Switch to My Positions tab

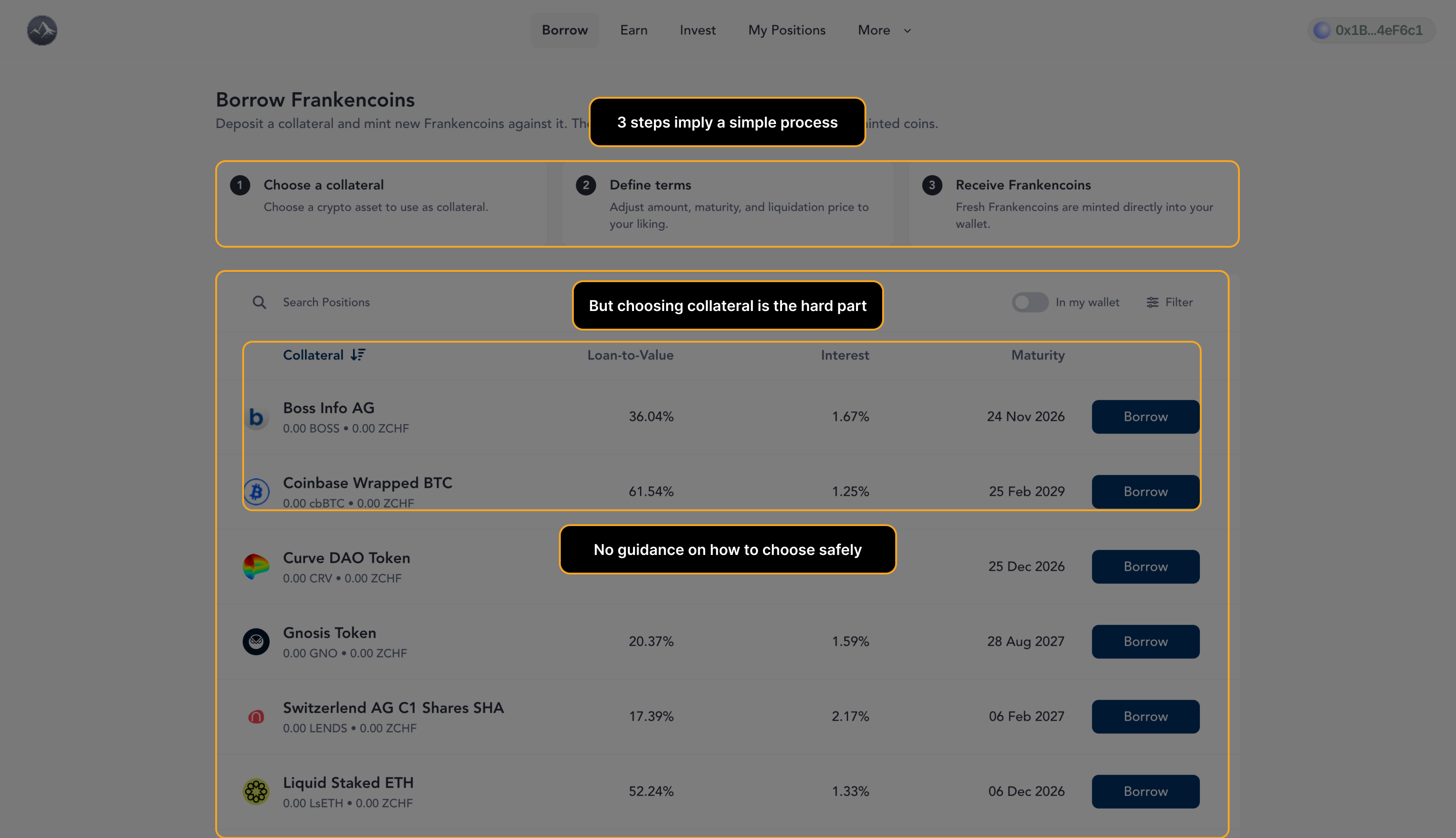click(x=786, y=30)
